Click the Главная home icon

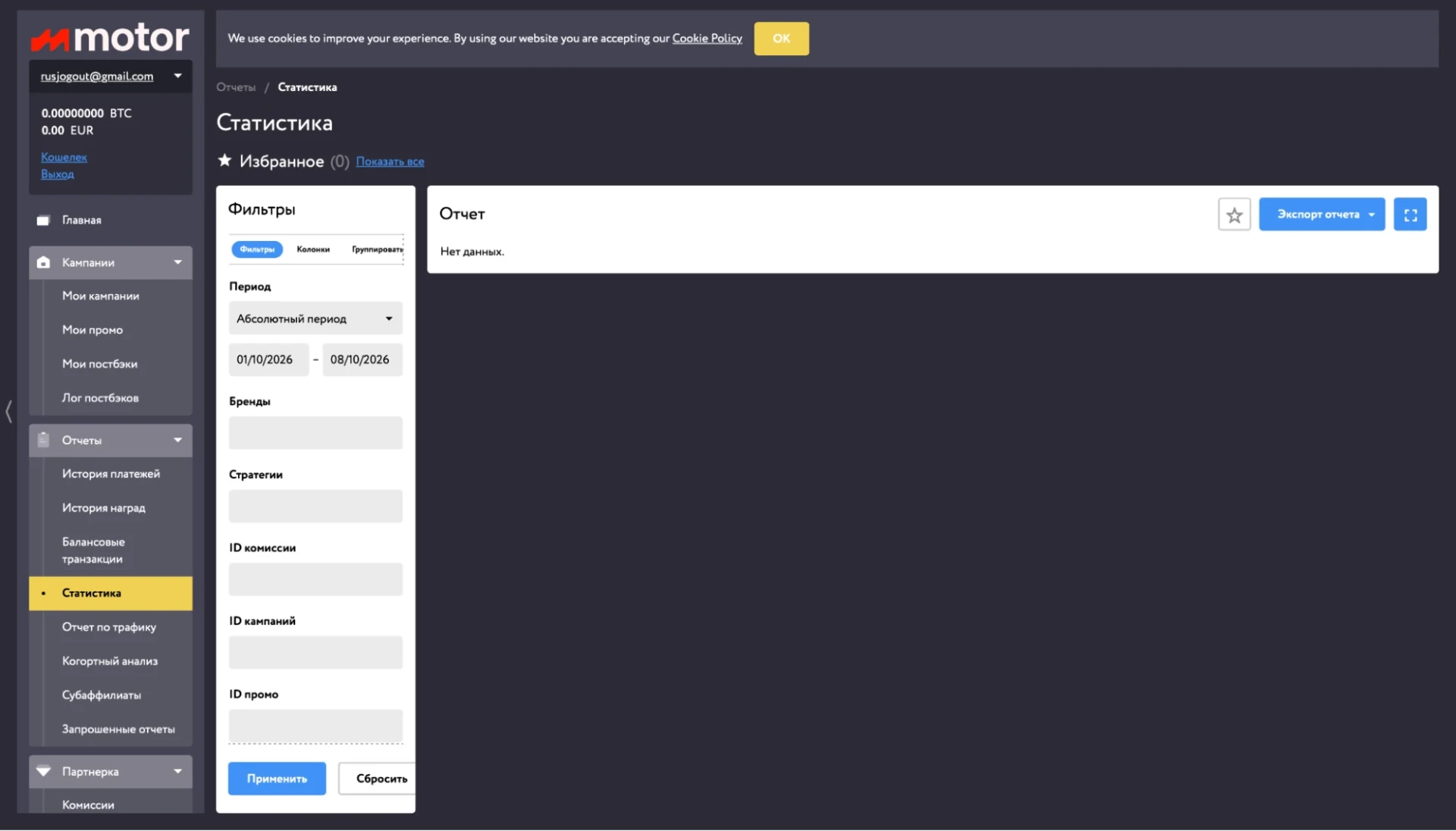[x=43, y=221]
